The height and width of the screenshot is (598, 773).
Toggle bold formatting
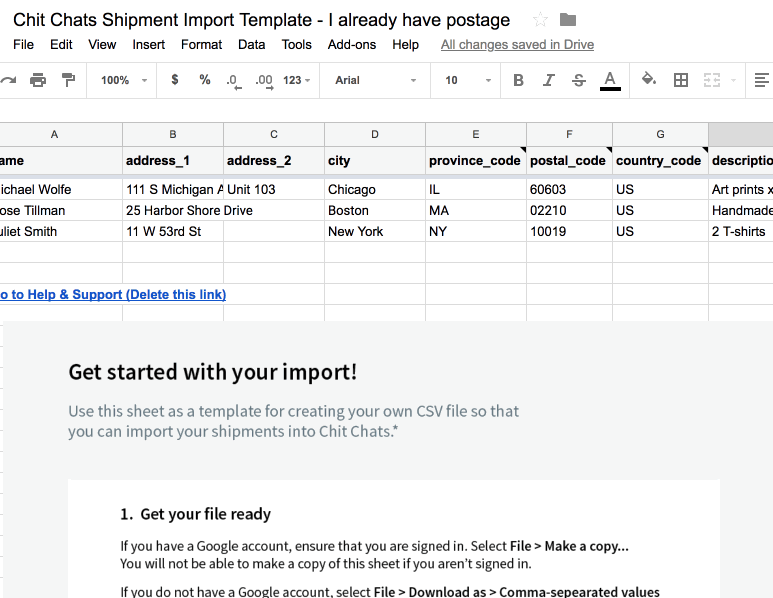518,80
